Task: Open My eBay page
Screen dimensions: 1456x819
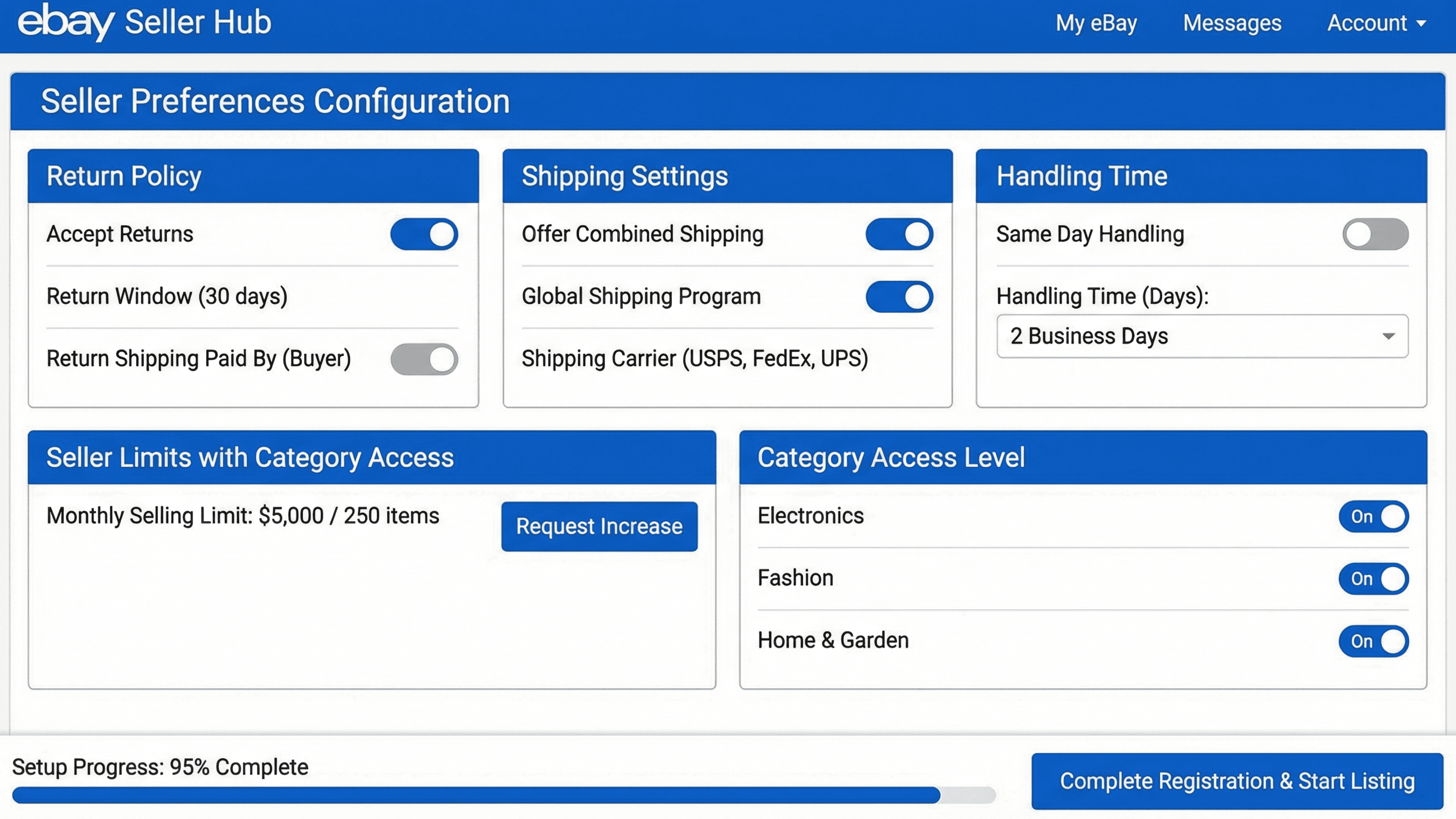Action: (1096, 23)
